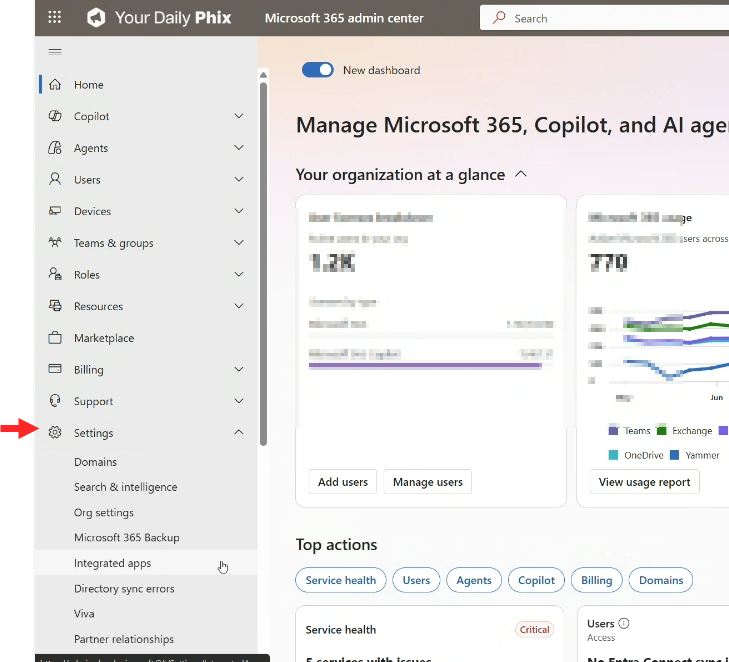Click the Teams legend color swatch

(614, 430)
